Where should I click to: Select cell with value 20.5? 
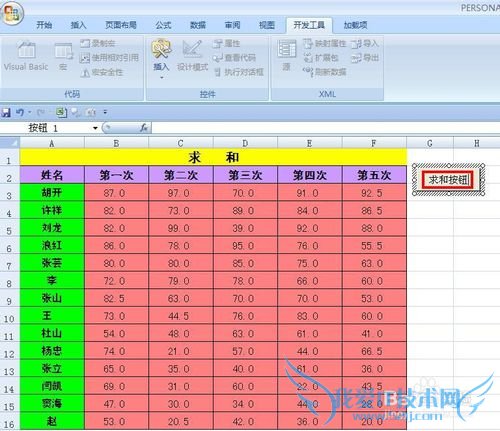pyautogui.click(x=181, y=421)
